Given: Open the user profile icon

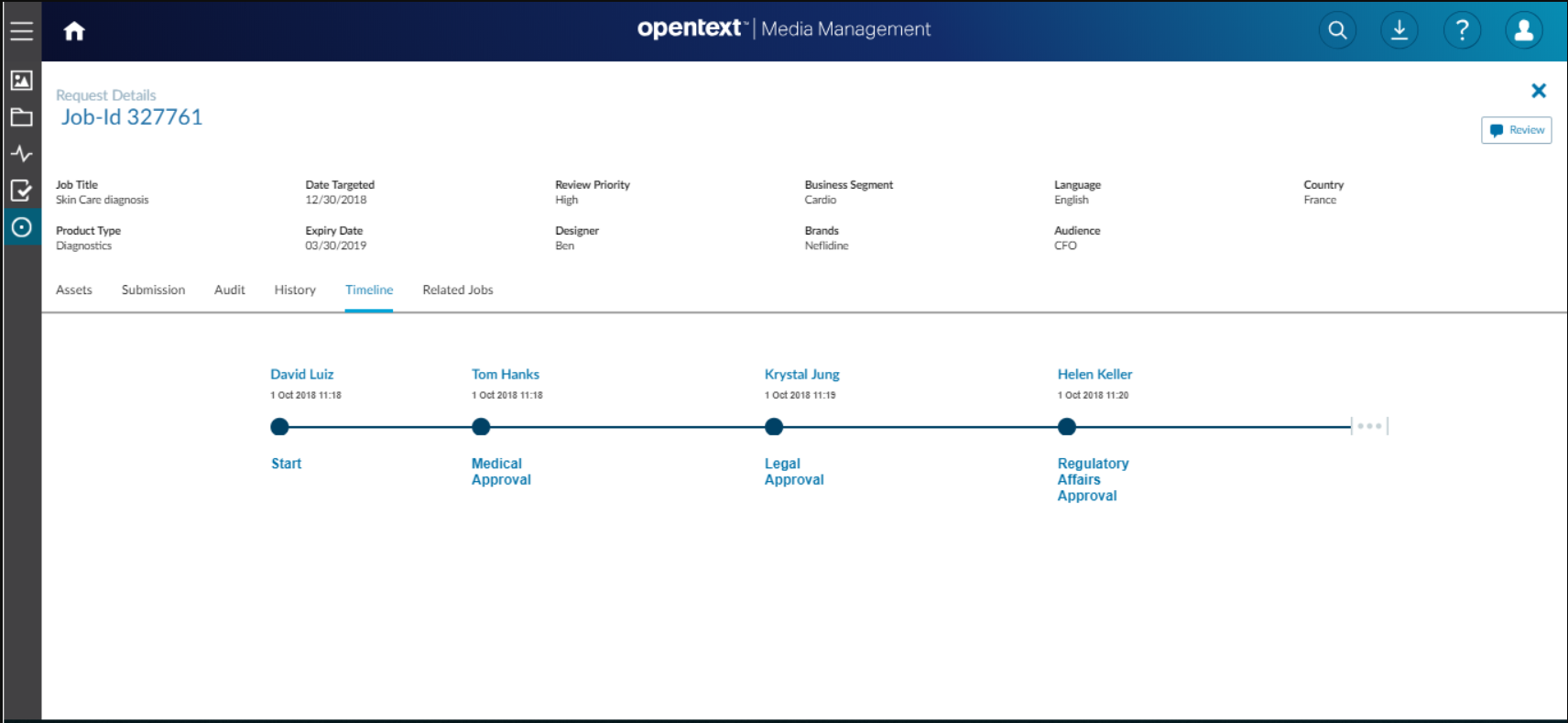Looking at the screenshot, I should (x=1524, y=30).
